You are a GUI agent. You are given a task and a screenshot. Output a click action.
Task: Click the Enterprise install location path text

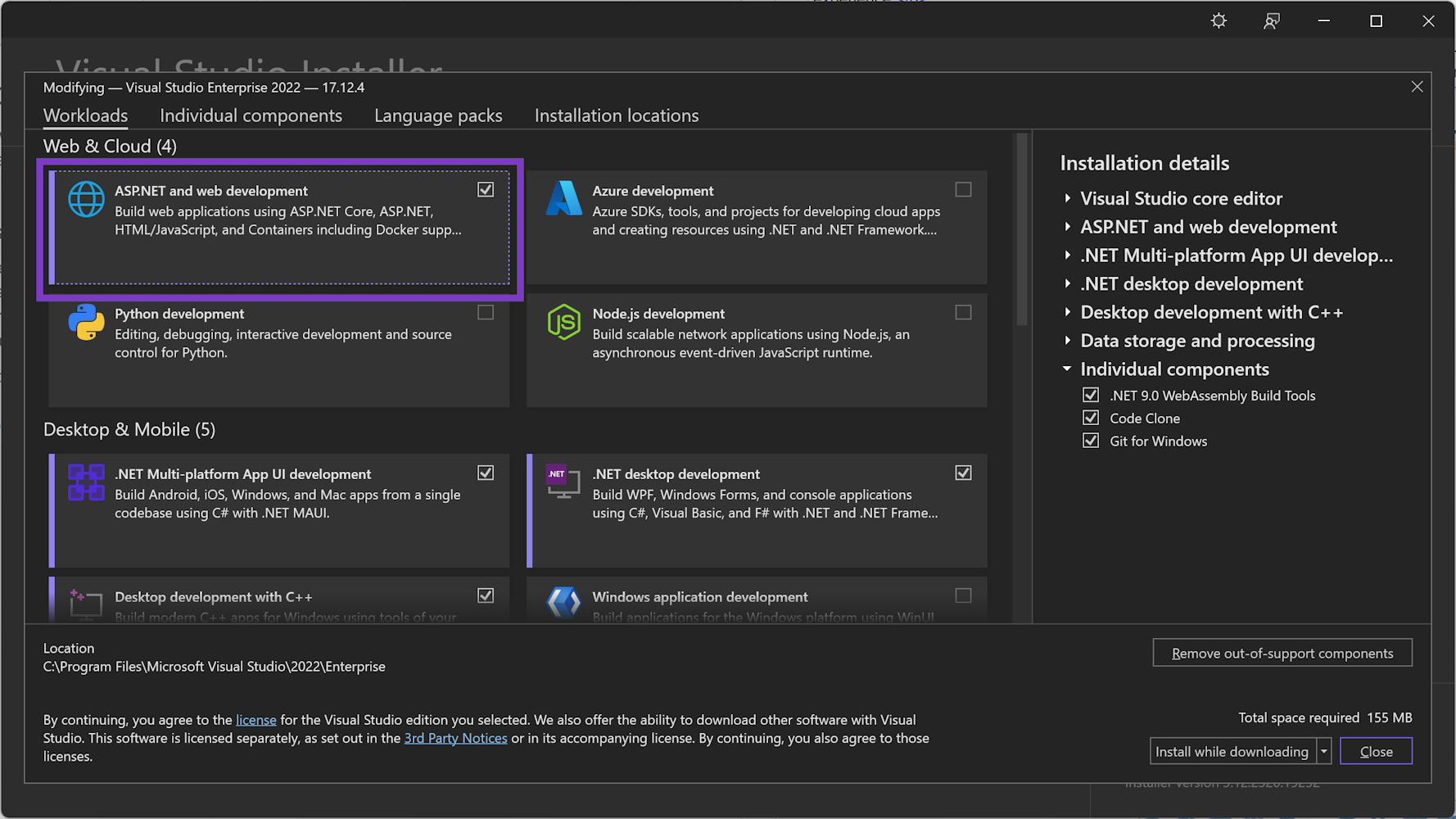point(215,667)
